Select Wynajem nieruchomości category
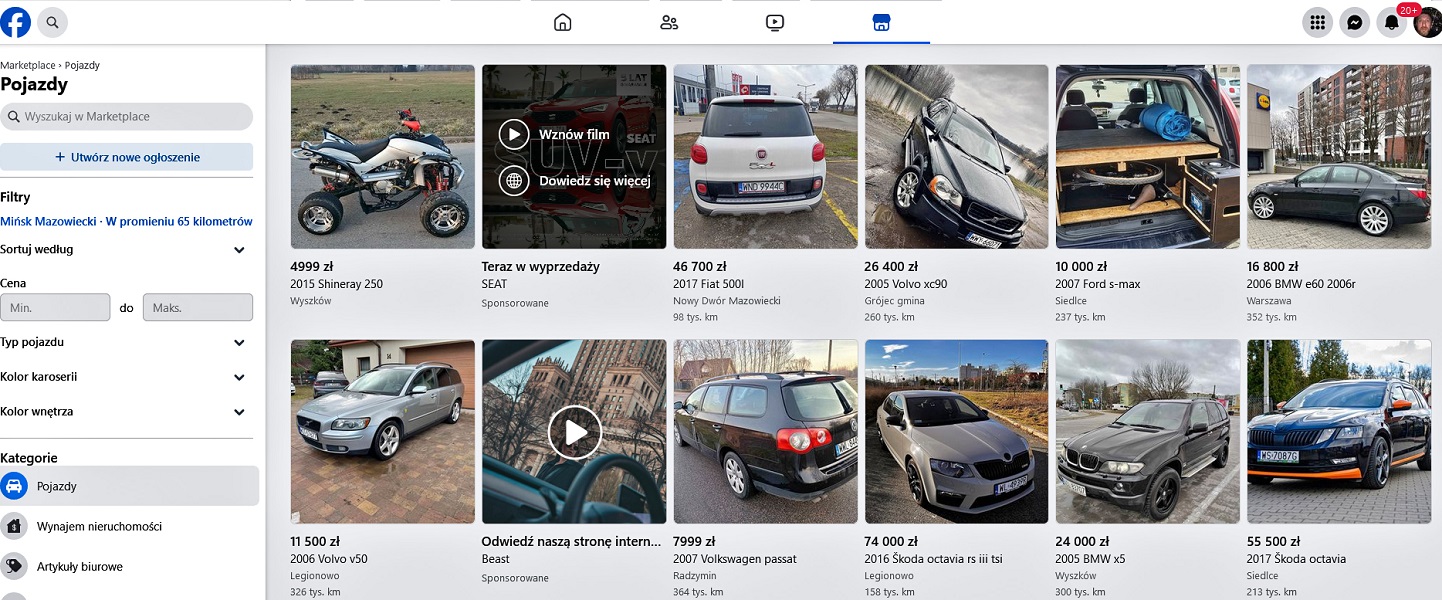Screen dimensions: 1442x600 pos(129,526)
